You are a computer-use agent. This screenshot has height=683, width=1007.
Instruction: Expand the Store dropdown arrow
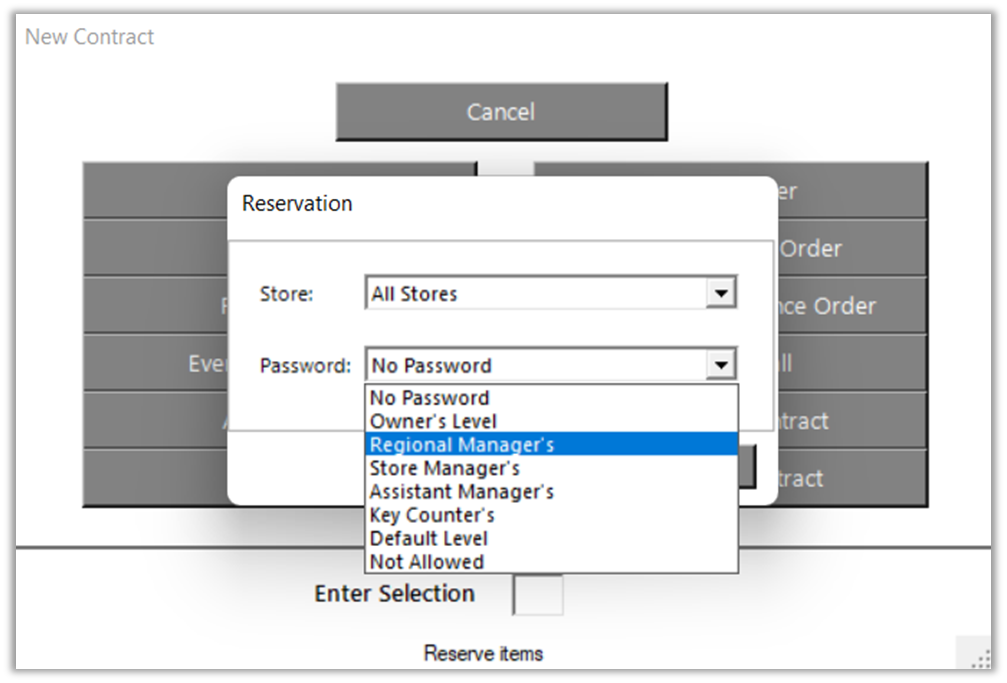tap(720, 294)
